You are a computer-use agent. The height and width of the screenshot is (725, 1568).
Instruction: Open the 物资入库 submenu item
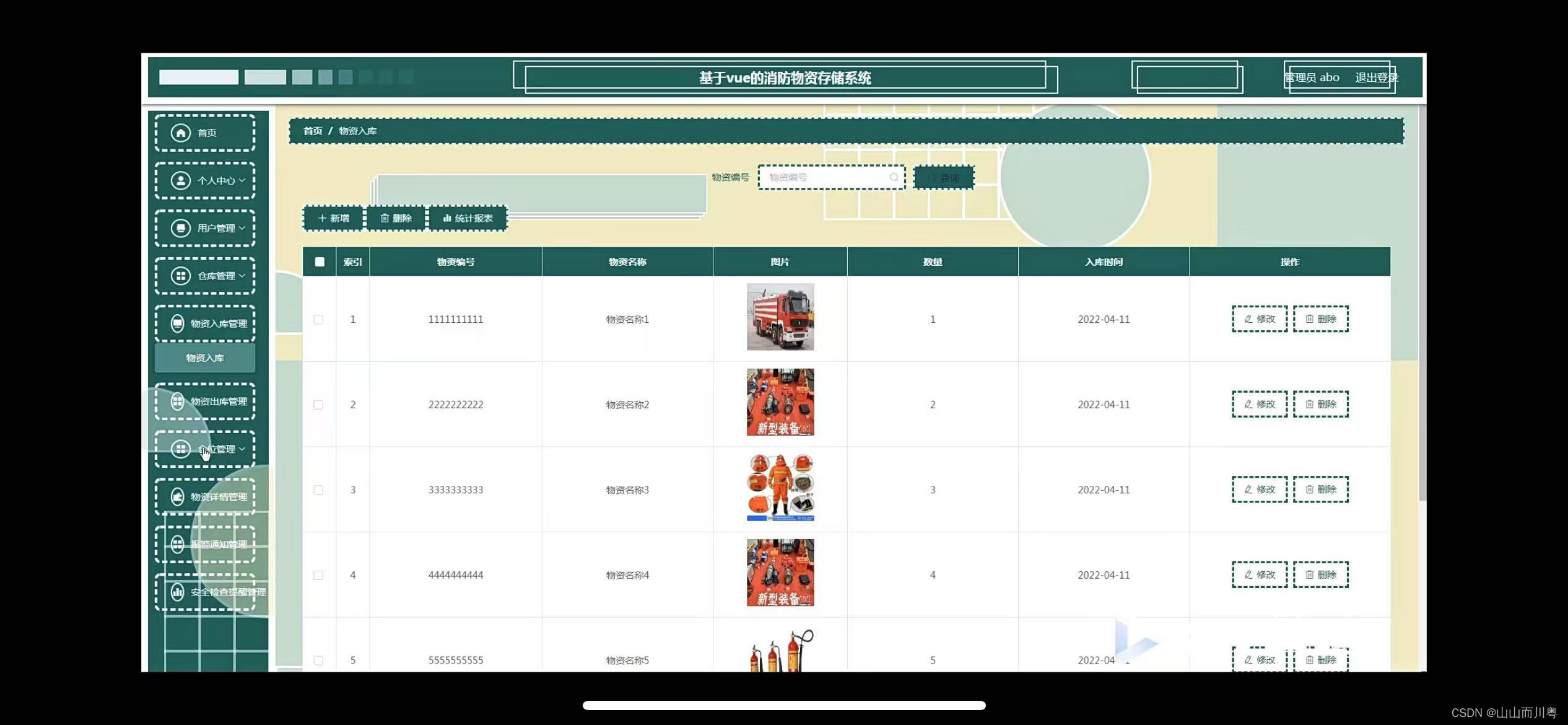tap(205, 358)
